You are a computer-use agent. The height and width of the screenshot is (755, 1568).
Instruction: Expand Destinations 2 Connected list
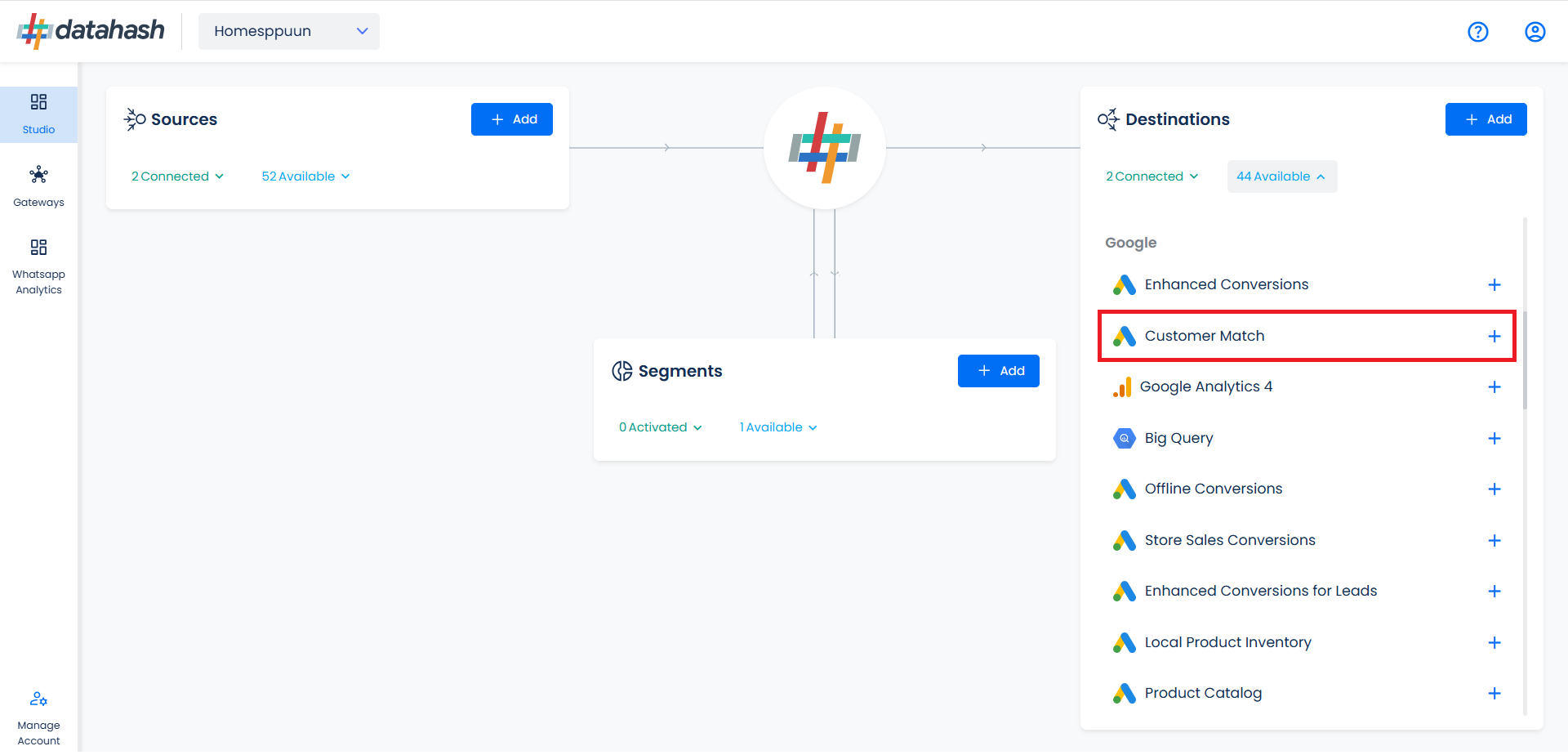pos(1152,176)
